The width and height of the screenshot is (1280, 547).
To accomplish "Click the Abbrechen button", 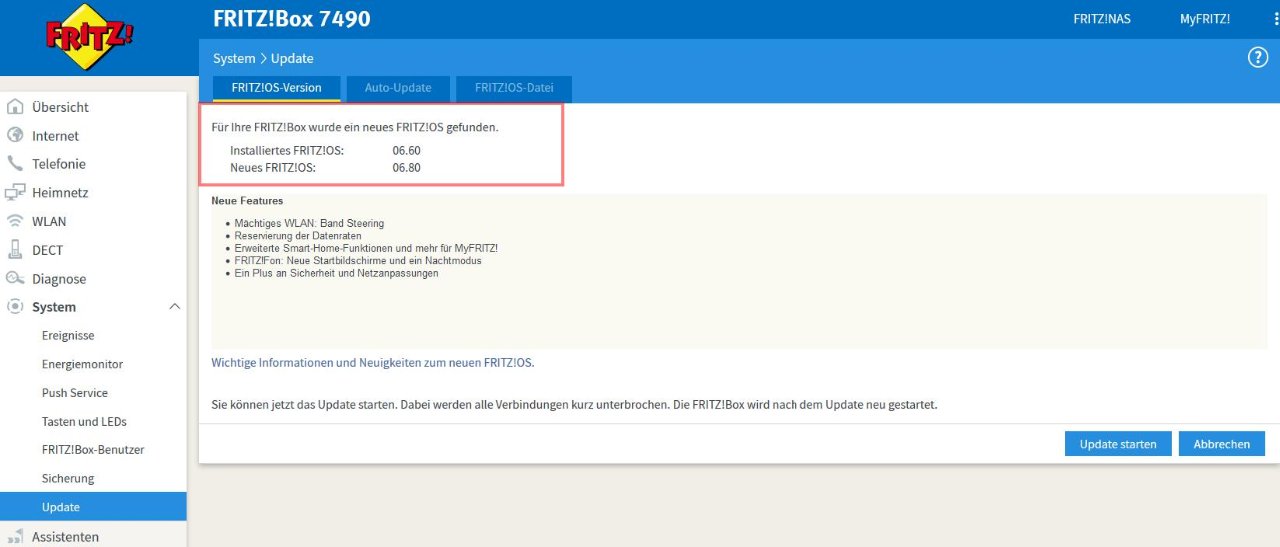I will click(1222, 444).
